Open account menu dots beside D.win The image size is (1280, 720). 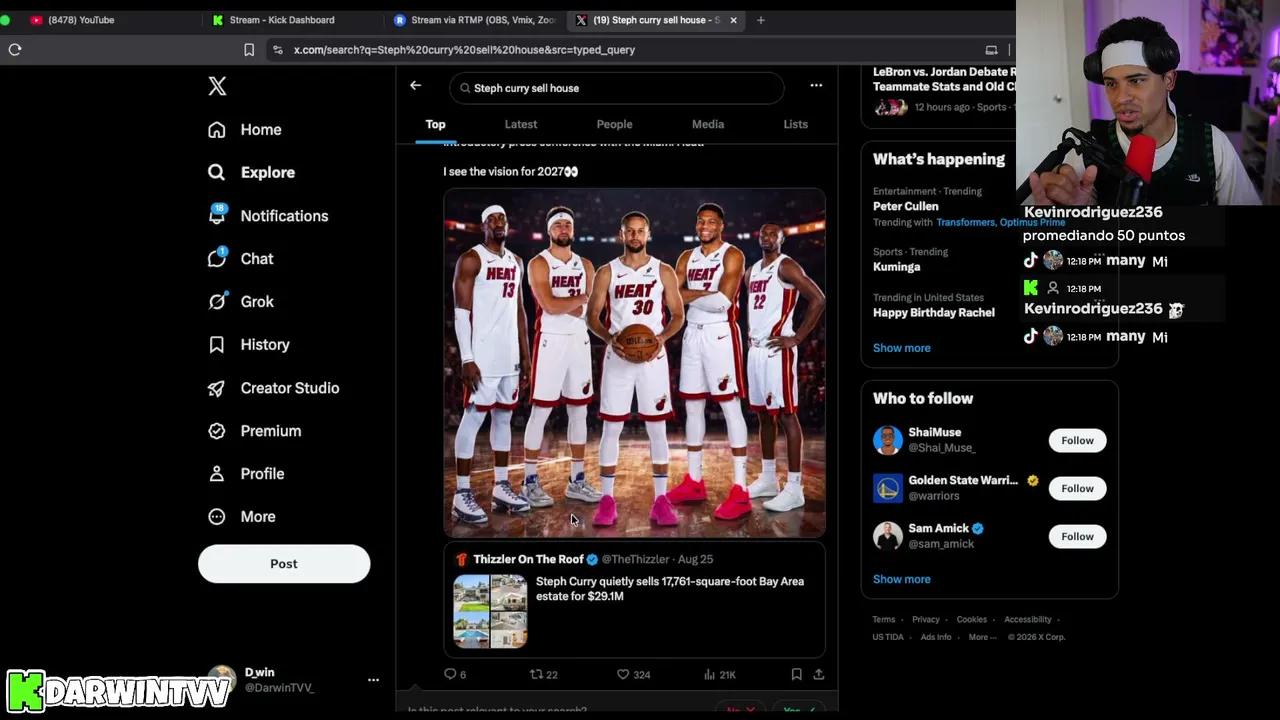pos(373,680)
